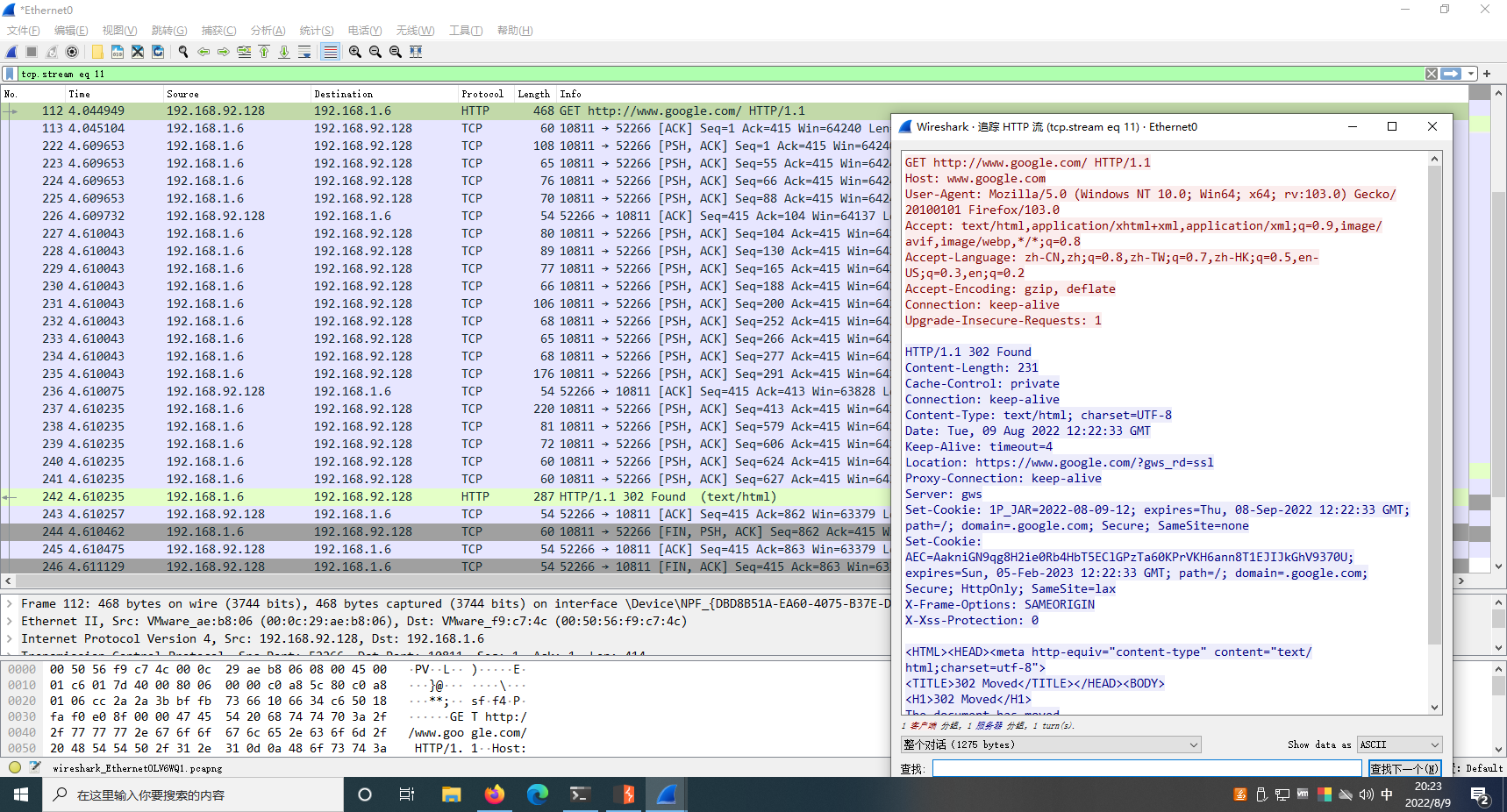Click the start capture shark fin icon
This screenshot has width=1507, height=812.
[x=12, y=52]
